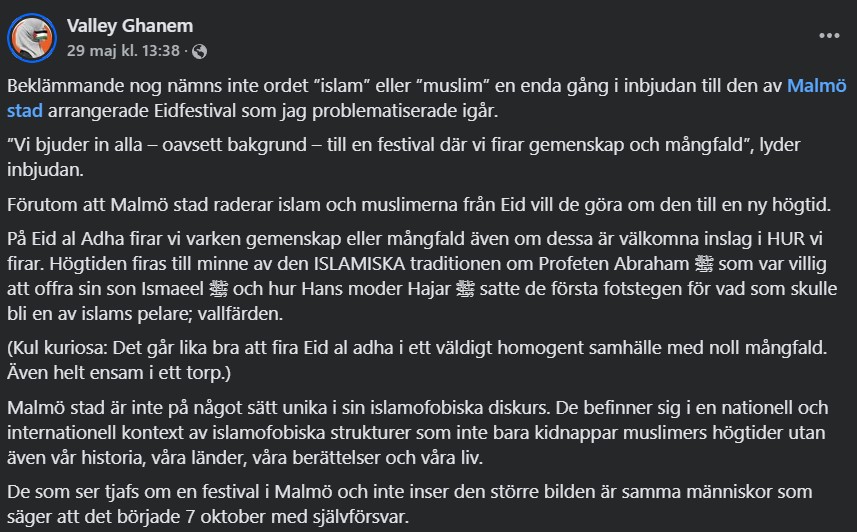Follow the blue "Malmö" link
The height and width of the screenshot is (532, 857).
(817, 86)
